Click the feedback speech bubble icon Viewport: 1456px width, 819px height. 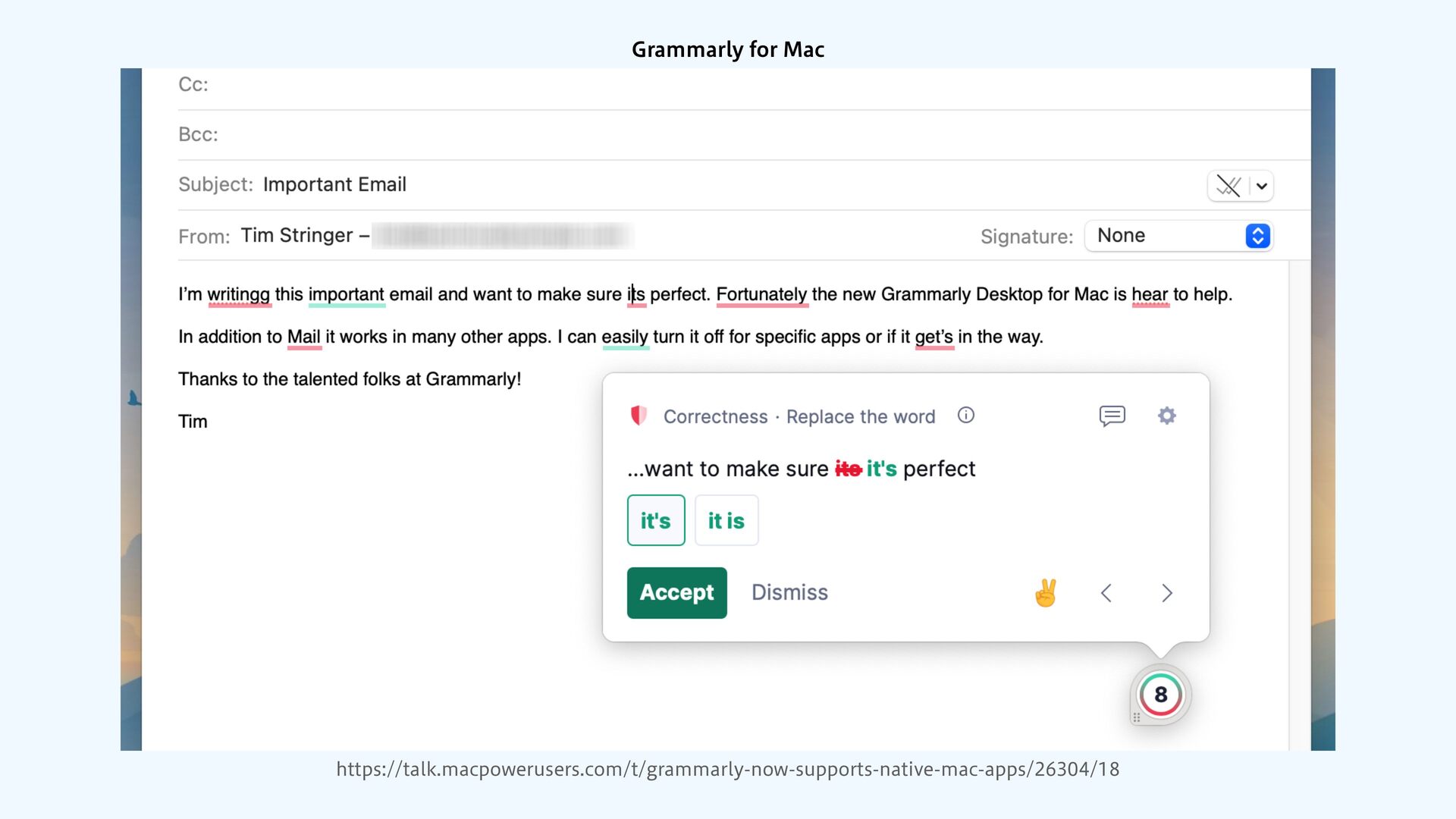point(1112,416)
